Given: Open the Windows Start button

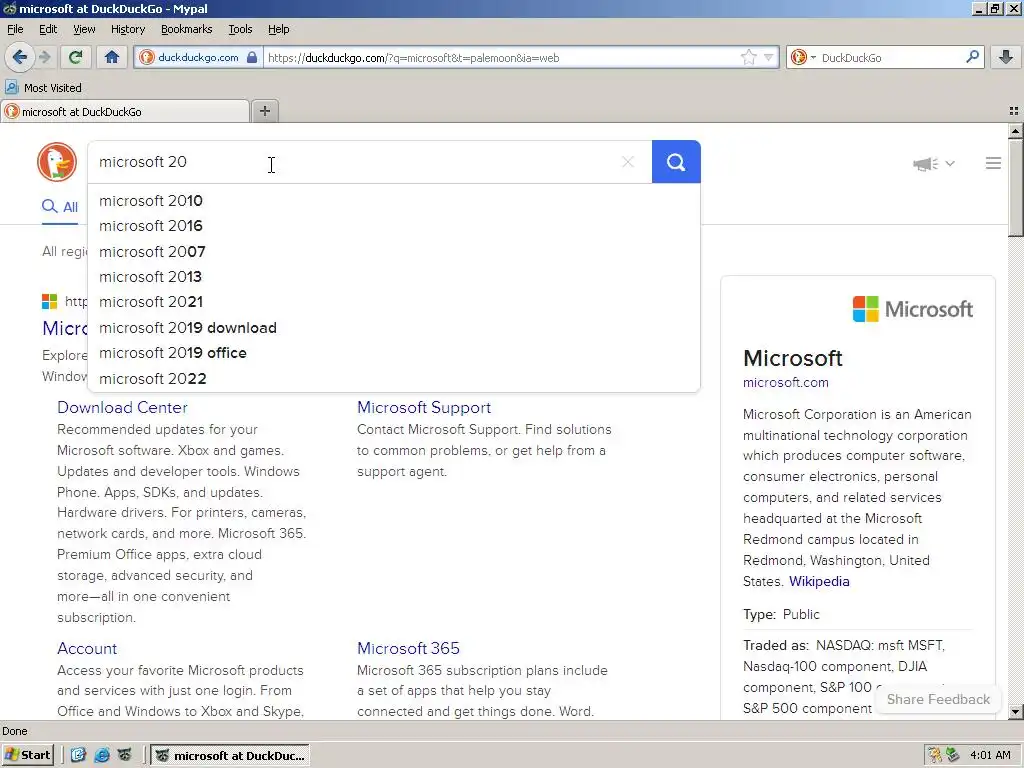Looking at the screenshot, I should 27,755.
